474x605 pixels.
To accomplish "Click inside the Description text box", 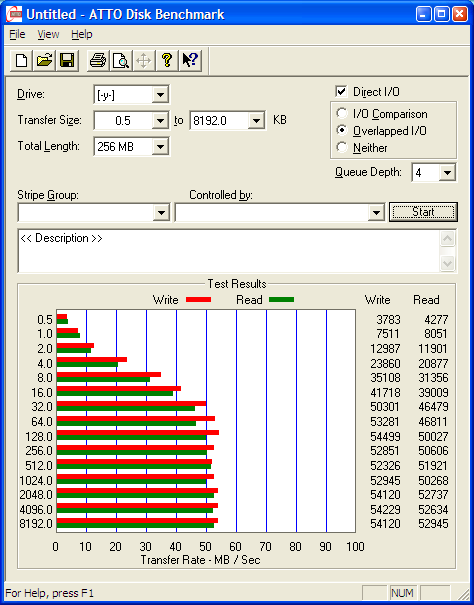I will click(x=229, y=251).
